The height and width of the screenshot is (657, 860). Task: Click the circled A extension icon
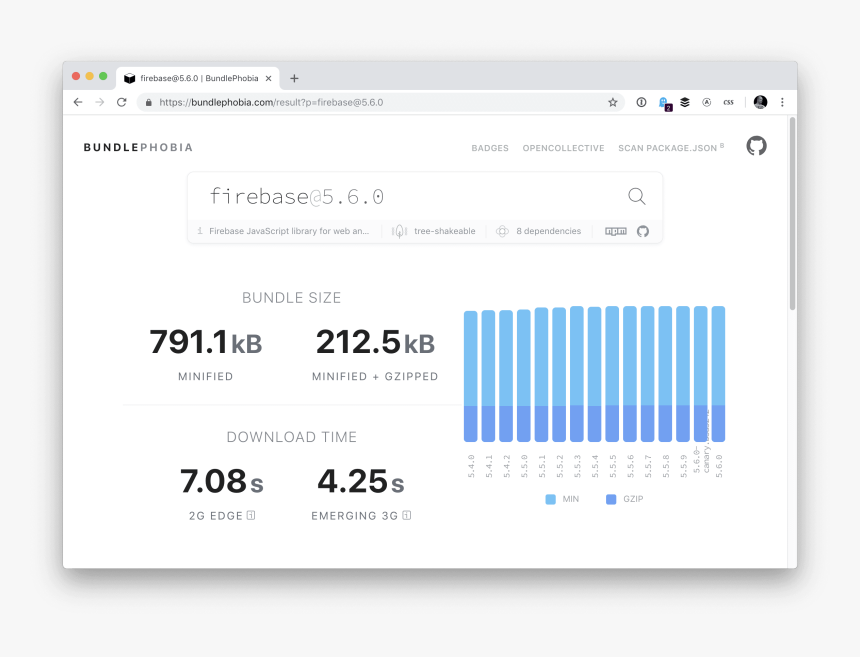(706, 102)
